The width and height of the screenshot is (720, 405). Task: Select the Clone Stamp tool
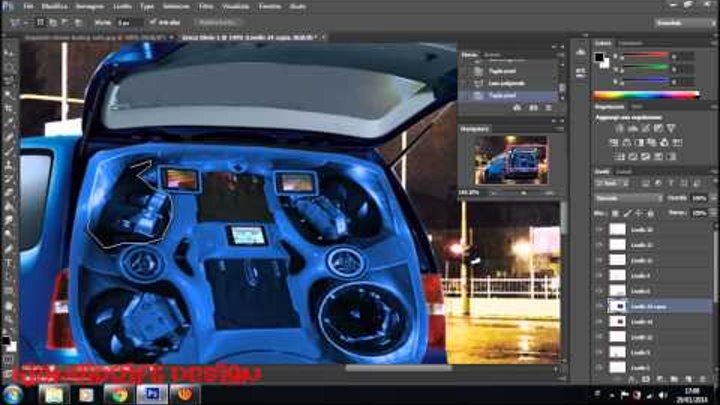[9, 164]
